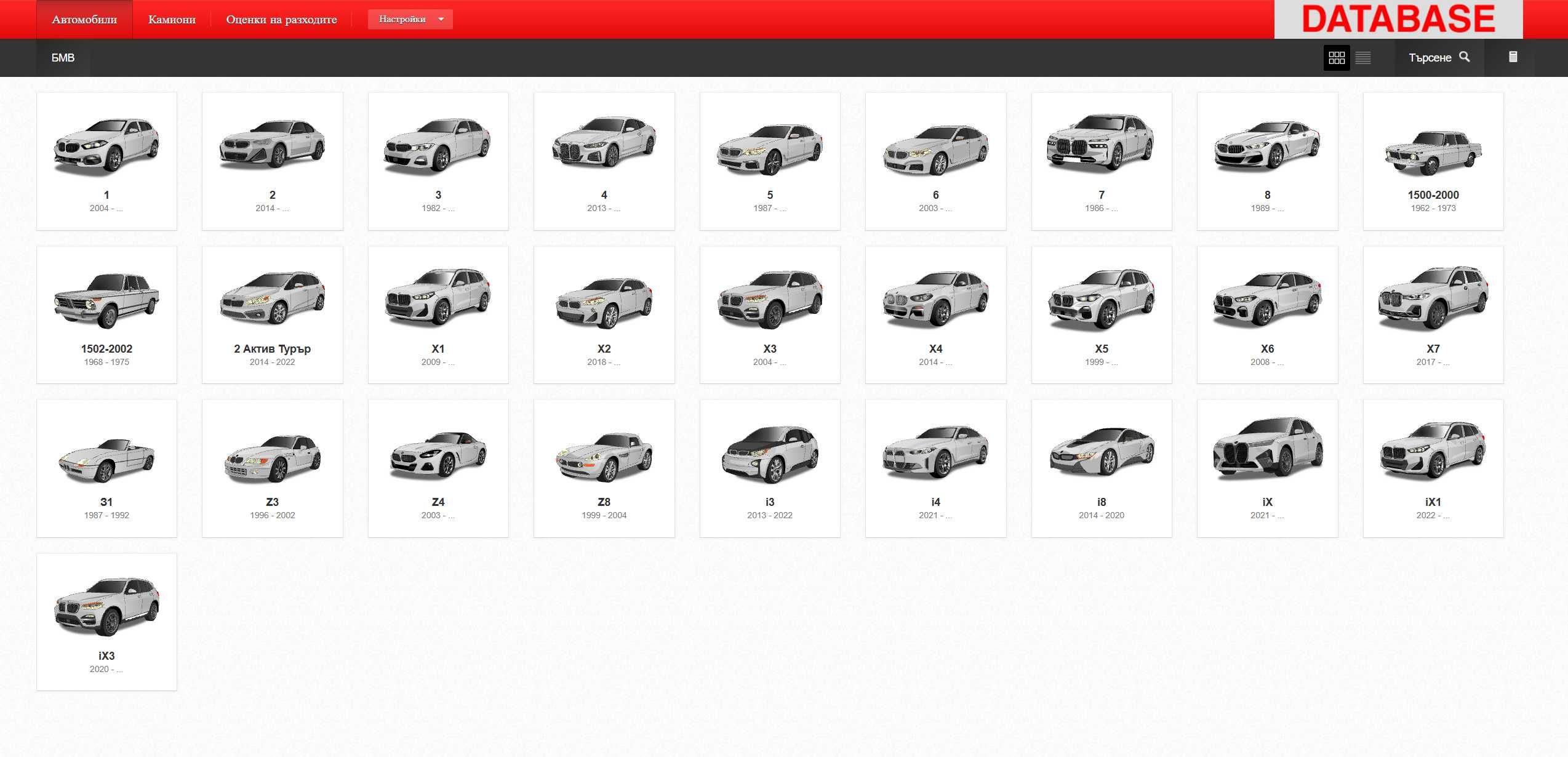This screenshot has height=757, width=1568.
Task: Select the BMW X5 model card
Action: 1101,315
